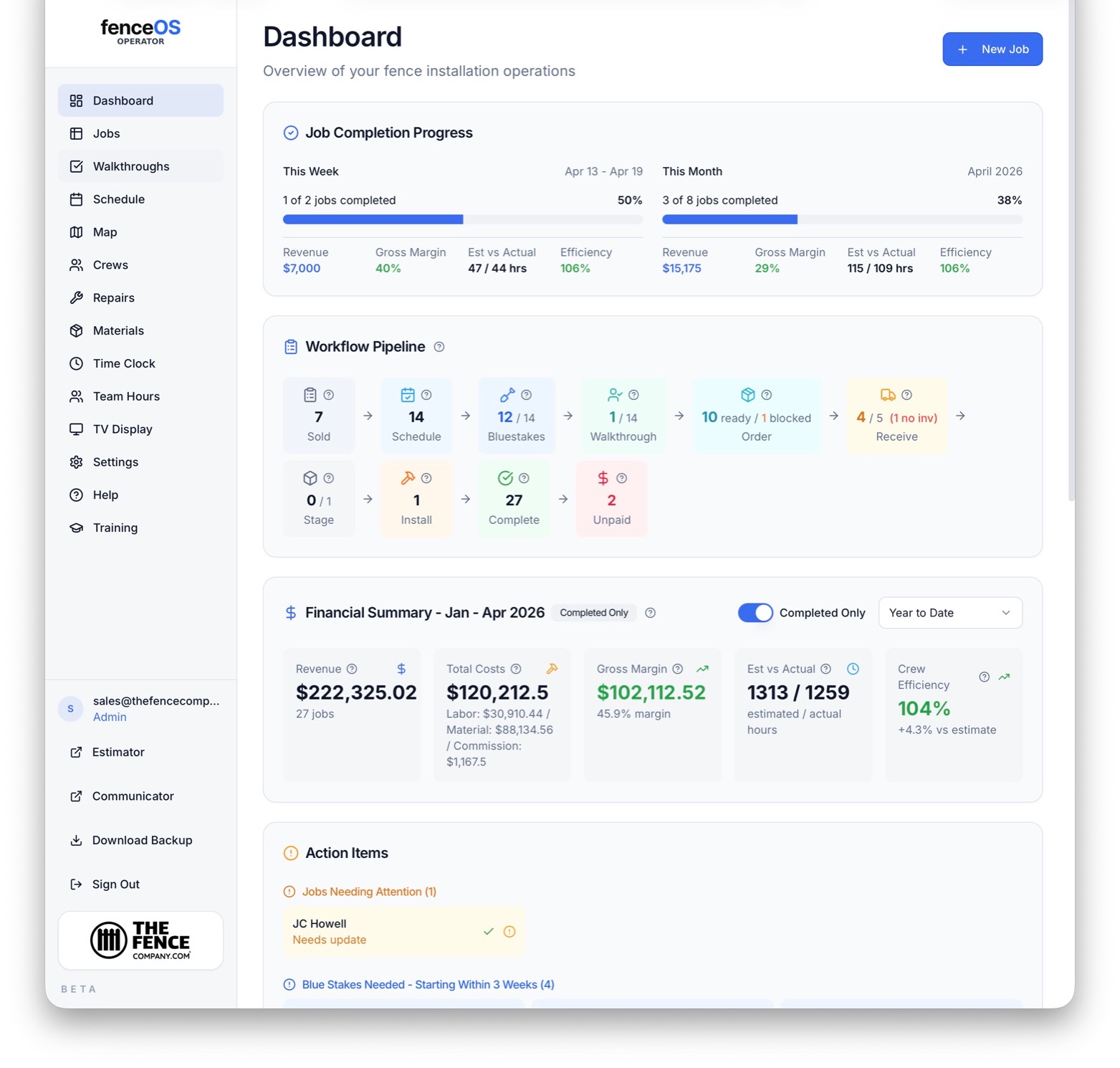Click the green checkmark on the JC Howell item
1120x1068 pixels.
[489, 932]
